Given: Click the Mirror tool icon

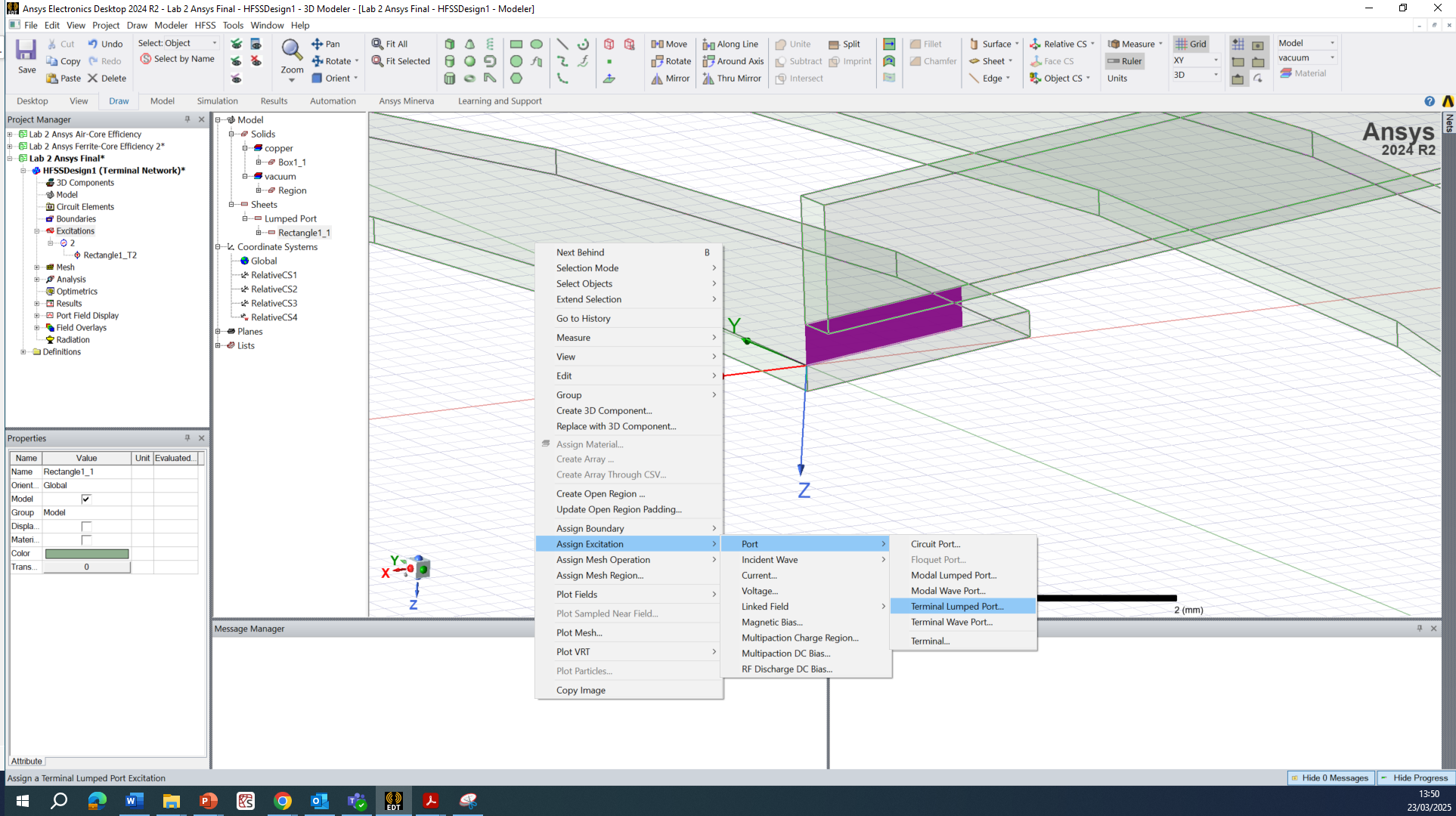Looking at the screenshot, I should pos(657,79).
